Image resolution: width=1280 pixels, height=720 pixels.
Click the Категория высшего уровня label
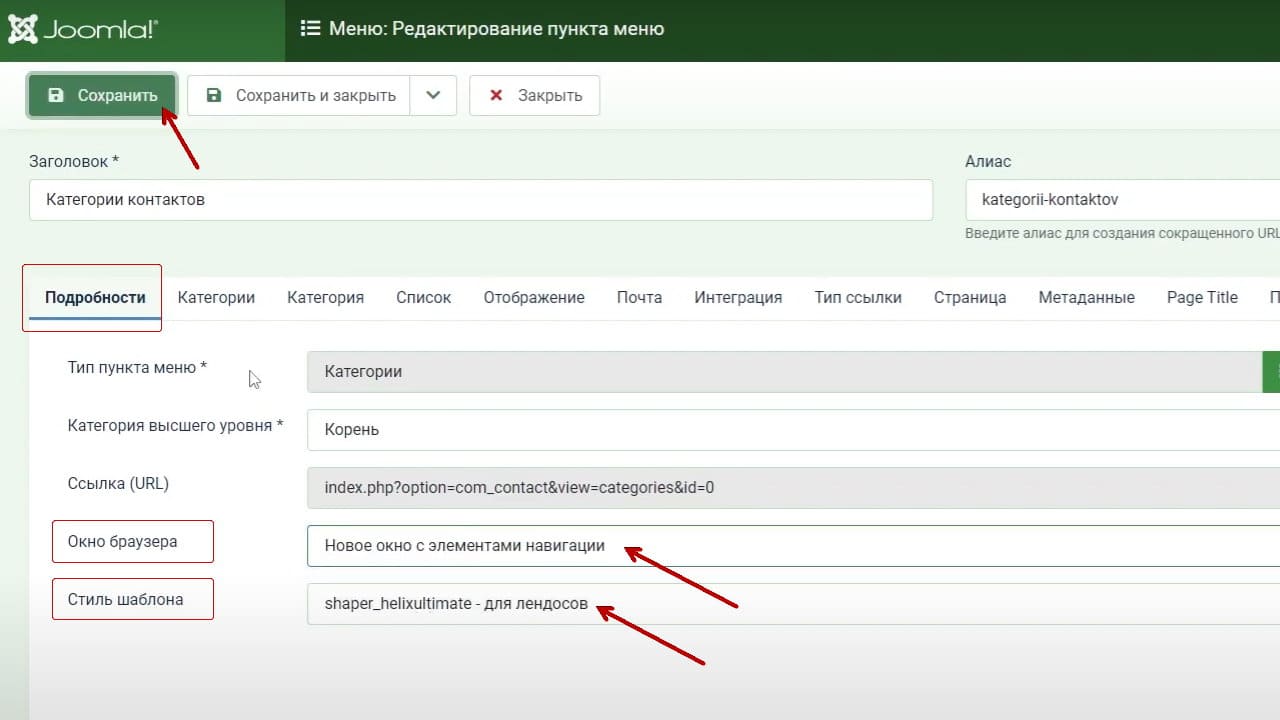[x=175, y=425]
